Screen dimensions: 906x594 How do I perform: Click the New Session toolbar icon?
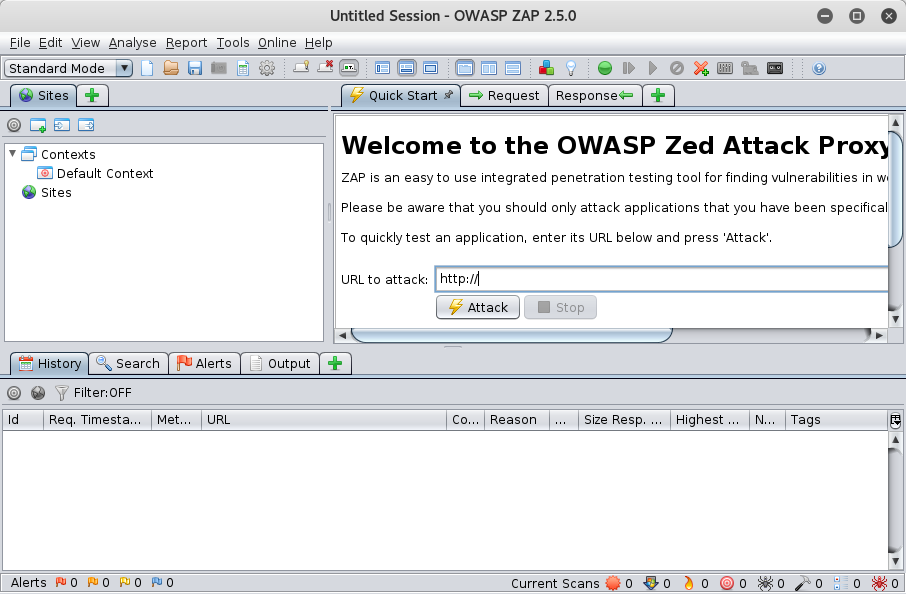point(148,68)
